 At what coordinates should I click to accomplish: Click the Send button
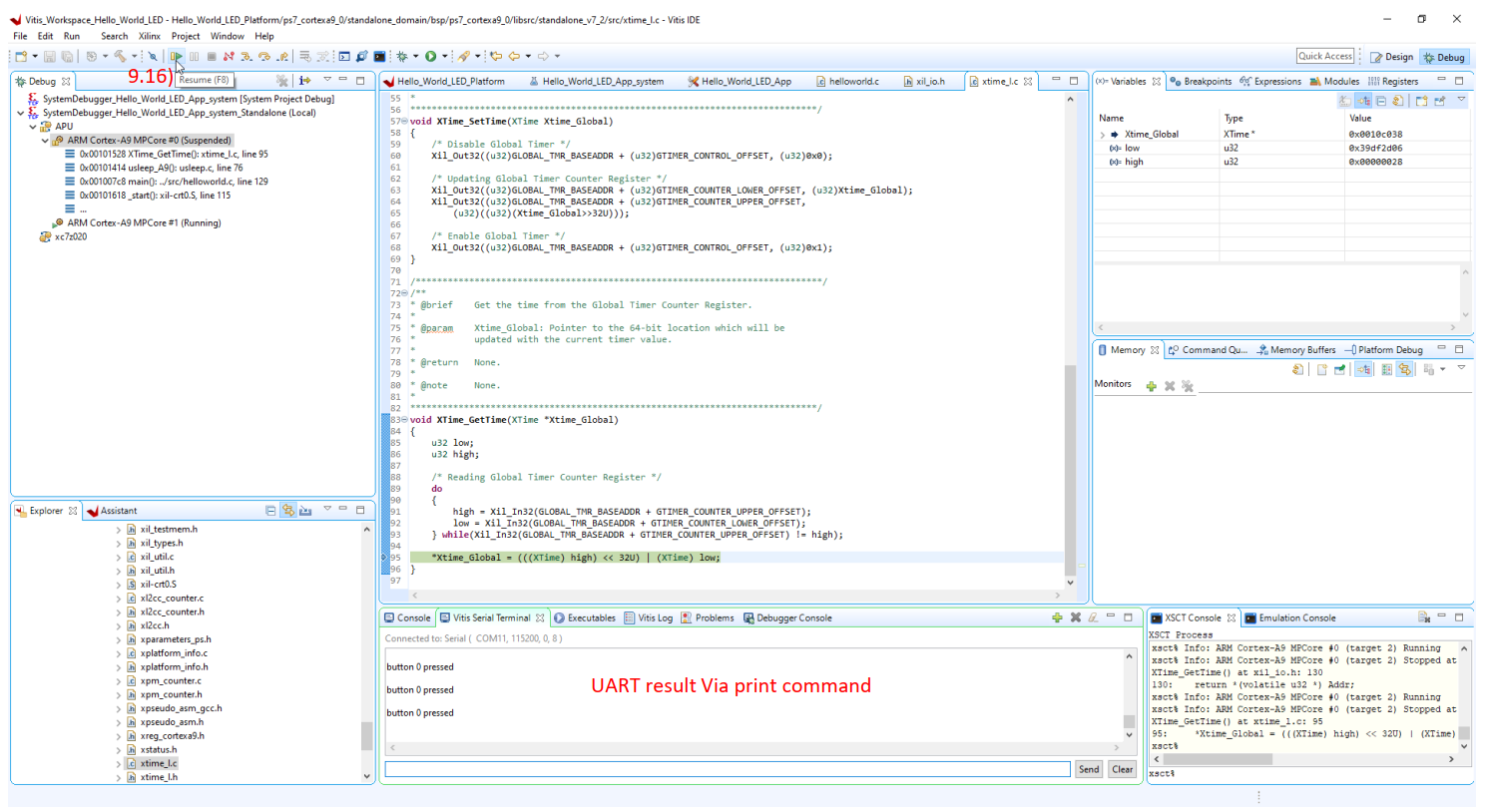pos(1089,769)
